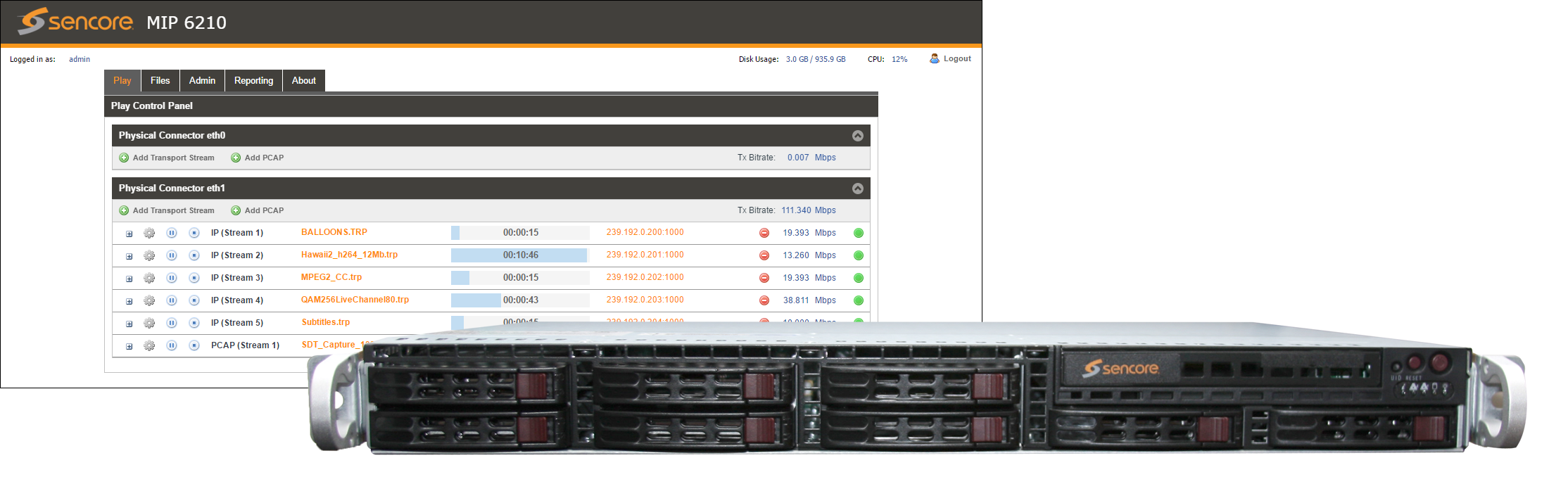1568x484 pixels.
Task: Click BALLOONS.TRP progress bar at 00:00:15
Action: point(520,233)
